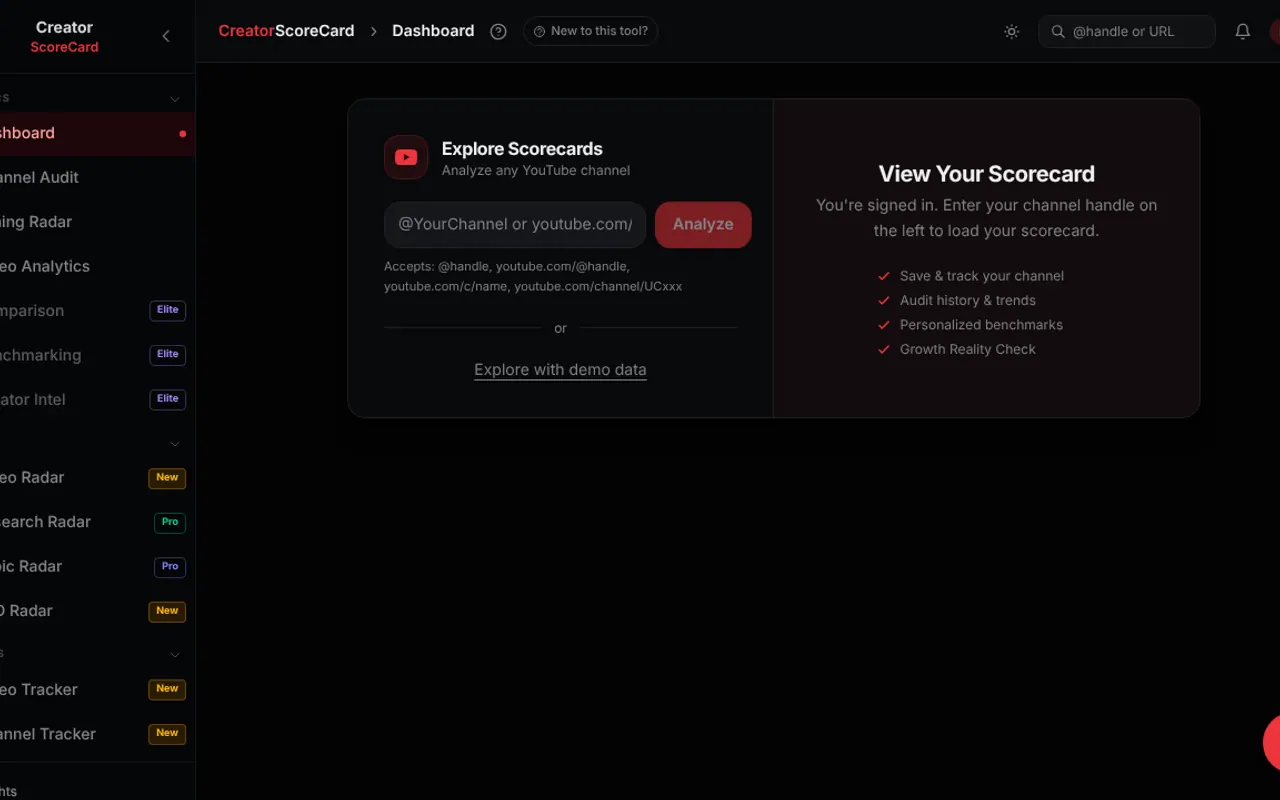Click the Elite badge beside Comparison
The width and height of the screenshot is (1280, 800).
point(168,310)
